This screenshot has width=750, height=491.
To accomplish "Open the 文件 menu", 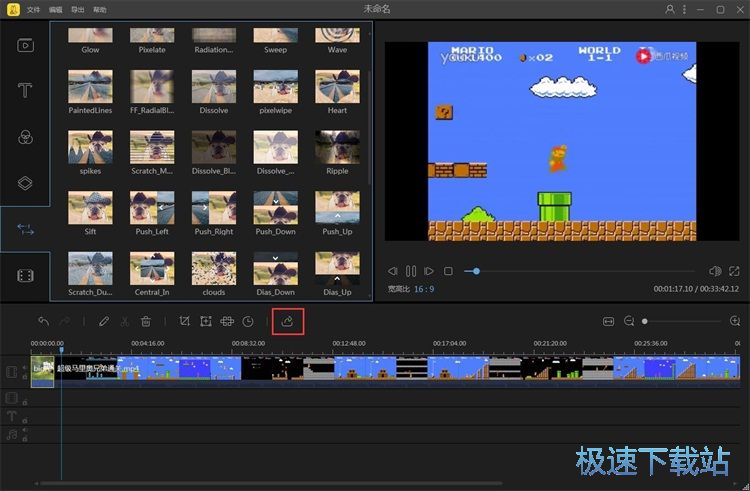I will point(33,10).
